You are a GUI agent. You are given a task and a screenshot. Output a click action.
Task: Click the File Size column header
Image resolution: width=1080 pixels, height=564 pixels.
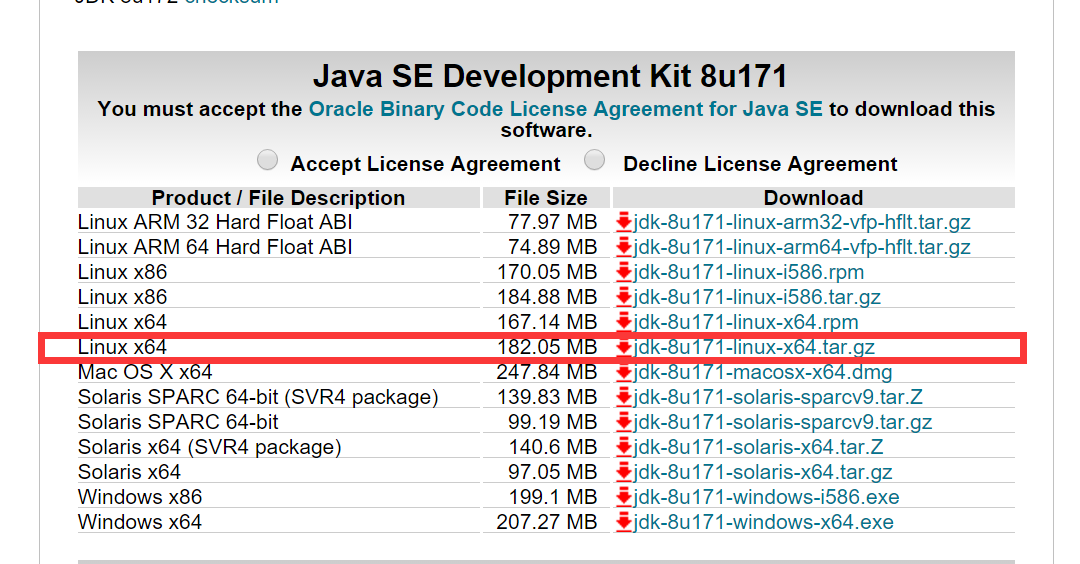[x=546, y=198]
